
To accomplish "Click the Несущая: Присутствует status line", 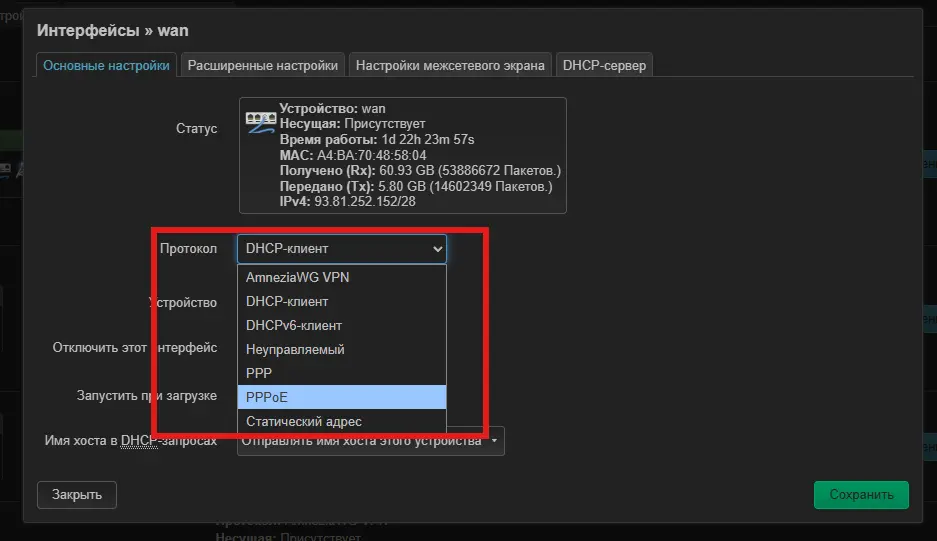I will [353, 124].
